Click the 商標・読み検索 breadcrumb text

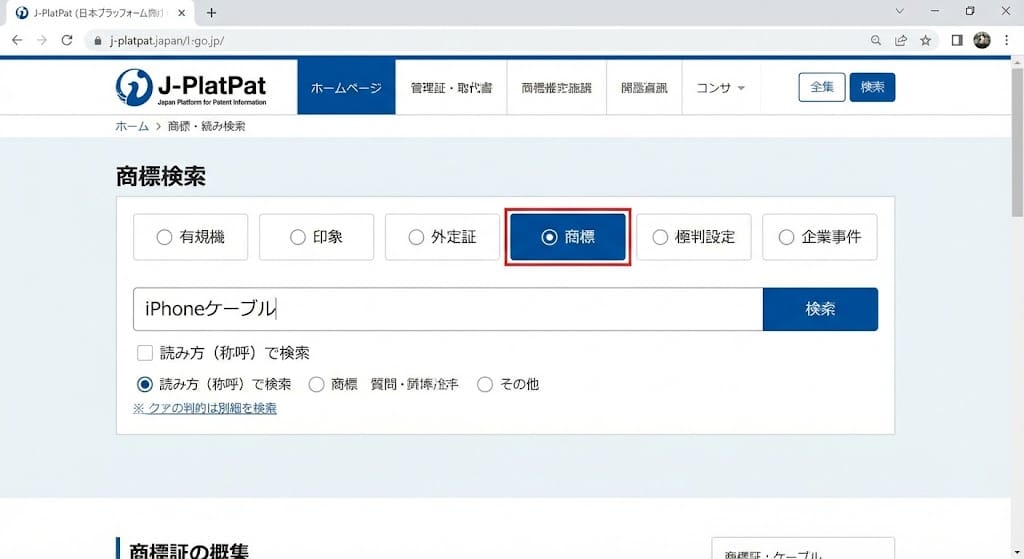(206, 126)
